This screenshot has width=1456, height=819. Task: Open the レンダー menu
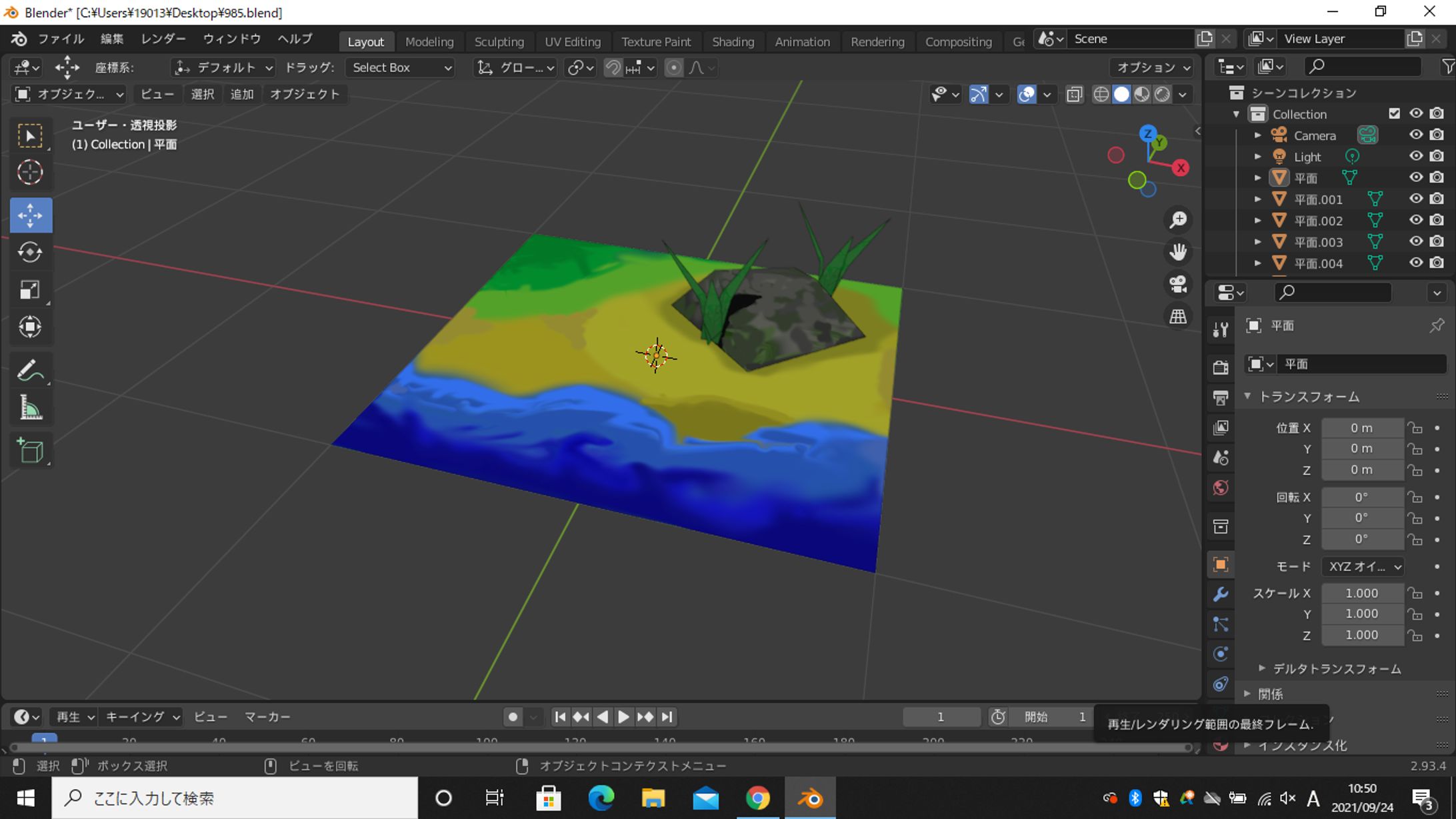tap(163, 39)
